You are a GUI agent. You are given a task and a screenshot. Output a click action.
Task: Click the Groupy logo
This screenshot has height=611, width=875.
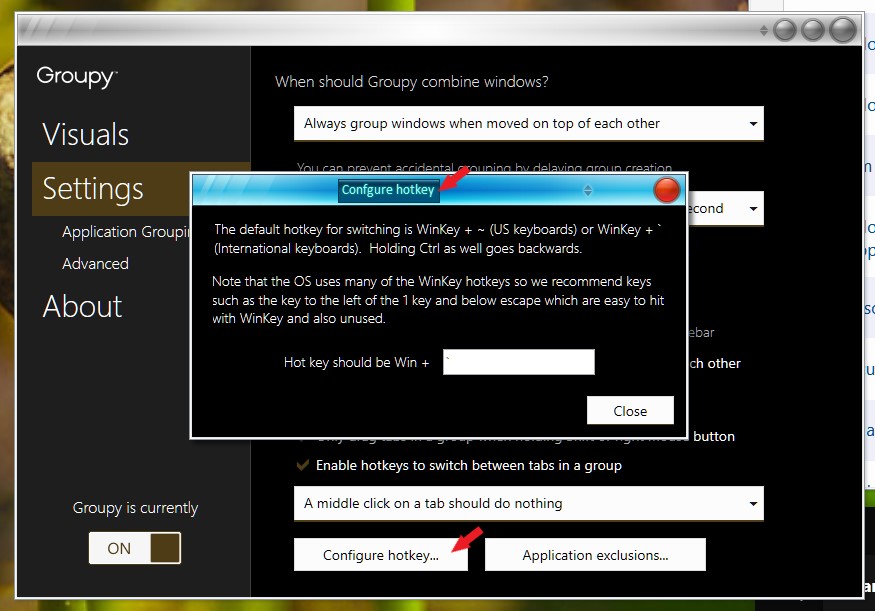[x=76, y=76]
